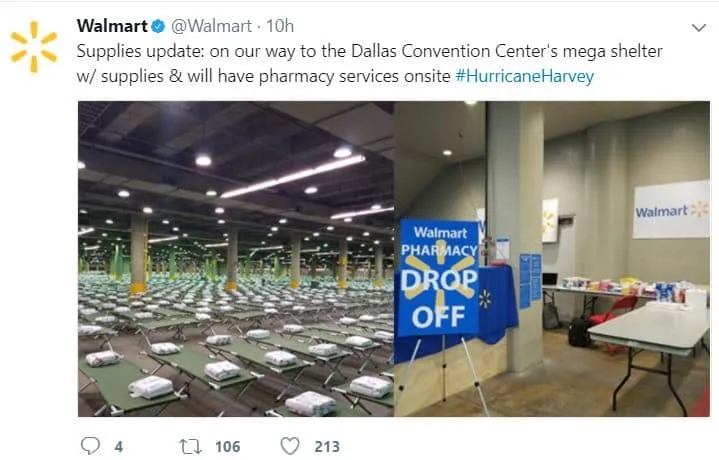The width and height of the screenshot is (719, 460).
Task: Expand the tweet options chevron
Action: coord(698,28)
